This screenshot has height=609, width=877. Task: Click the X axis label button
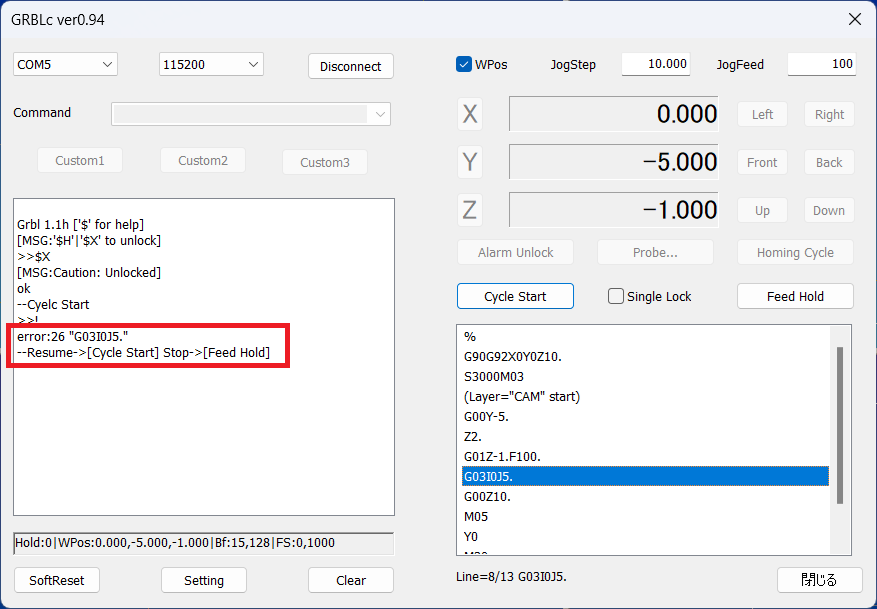pos(470,115)
